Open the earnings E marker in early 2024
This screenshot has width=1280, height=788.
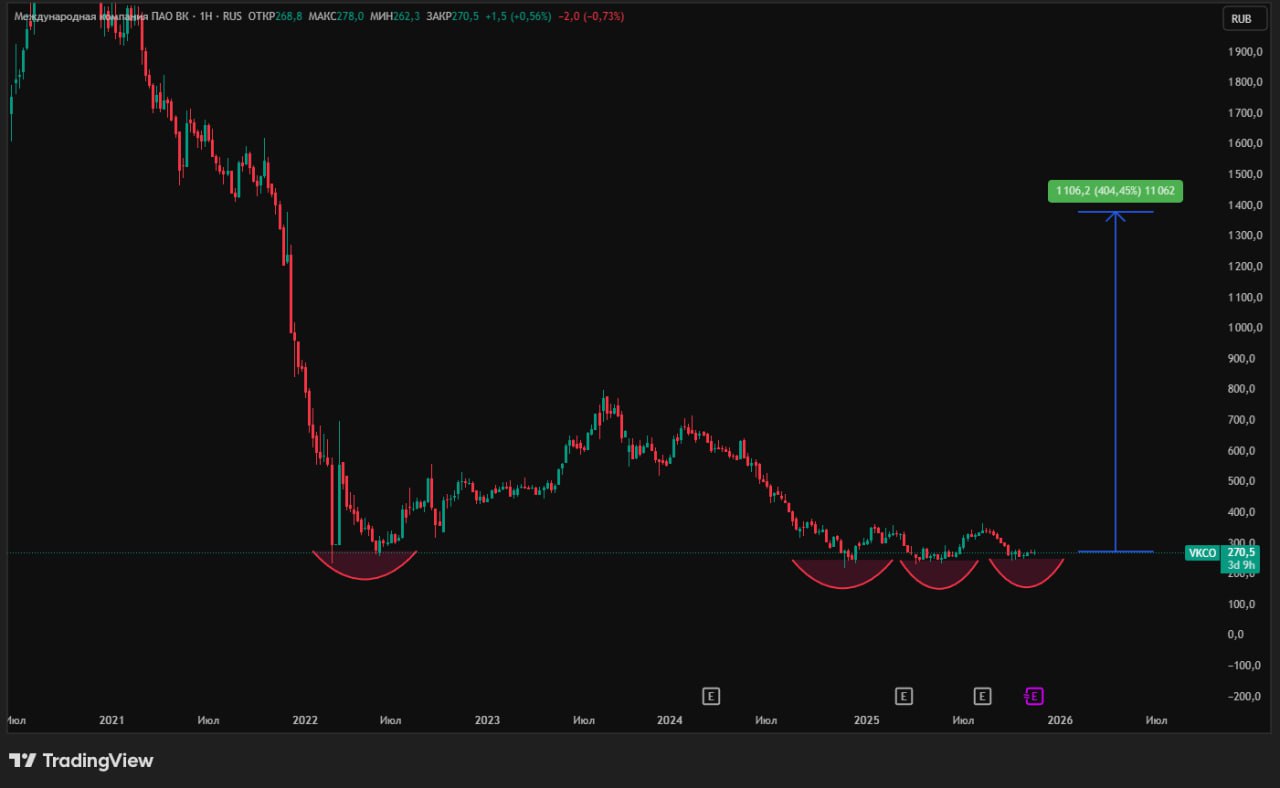point(711,696)
